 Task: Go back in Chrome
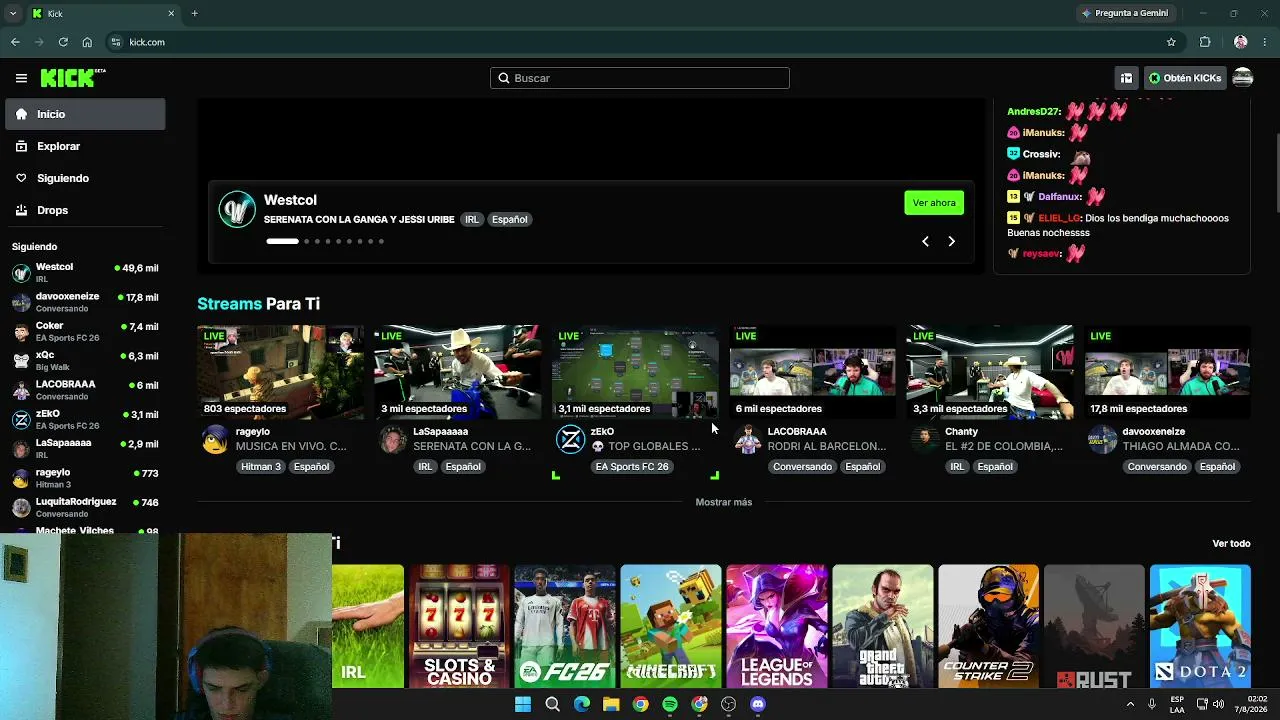click(x=15, y=42)
